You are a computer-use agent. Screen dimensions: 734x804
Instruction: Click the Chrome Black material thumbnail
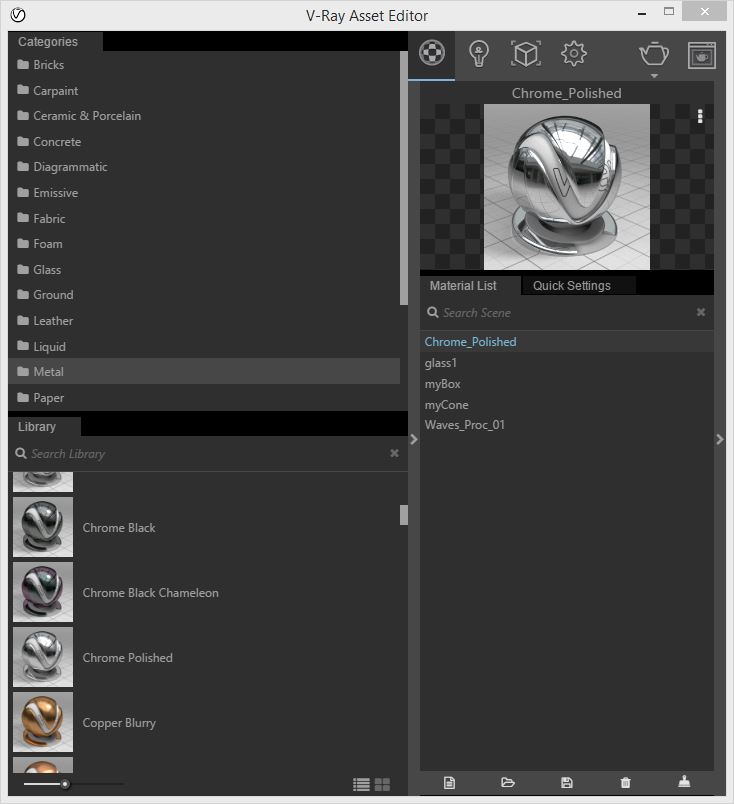tap(43, 527)
